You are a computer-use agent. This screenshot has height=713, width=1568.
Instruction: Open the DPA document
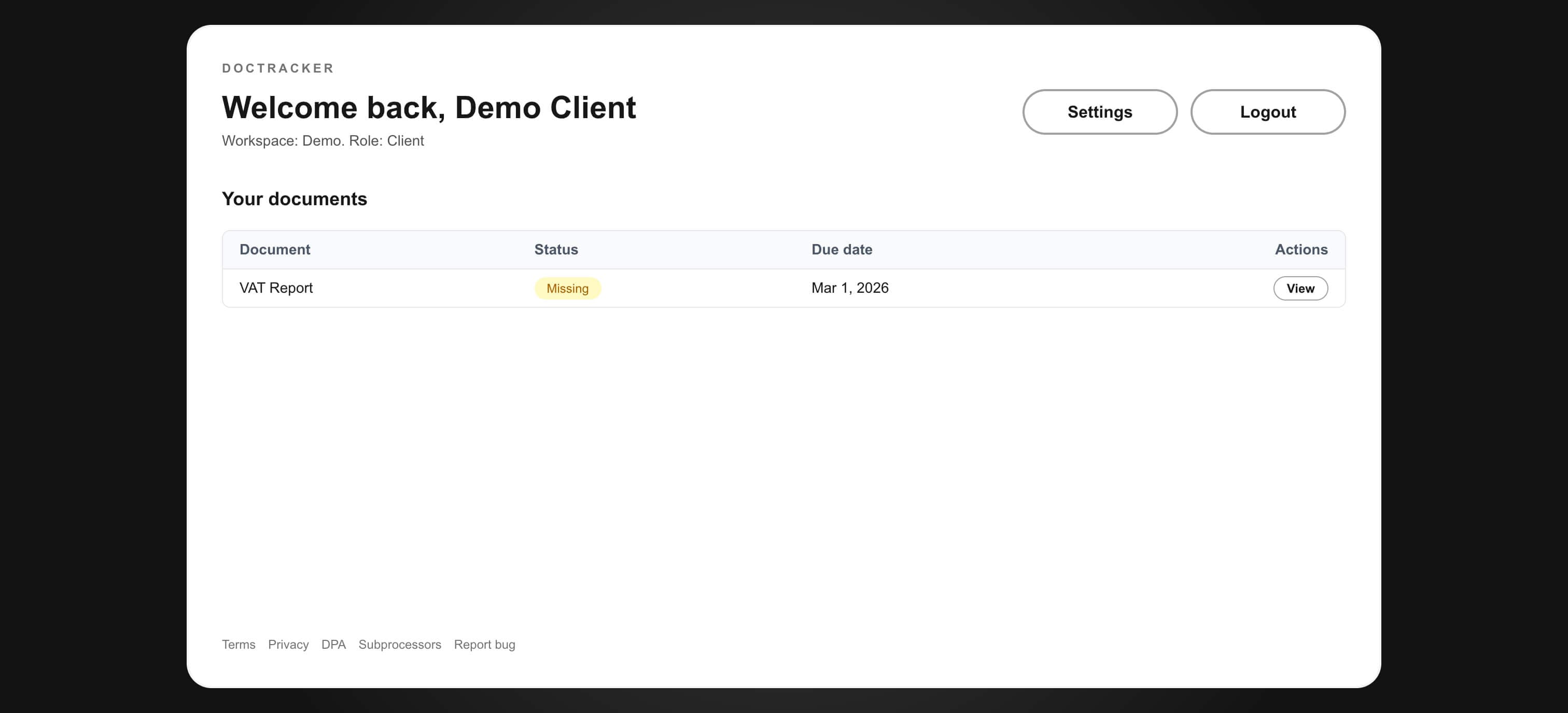click(333, 644)
